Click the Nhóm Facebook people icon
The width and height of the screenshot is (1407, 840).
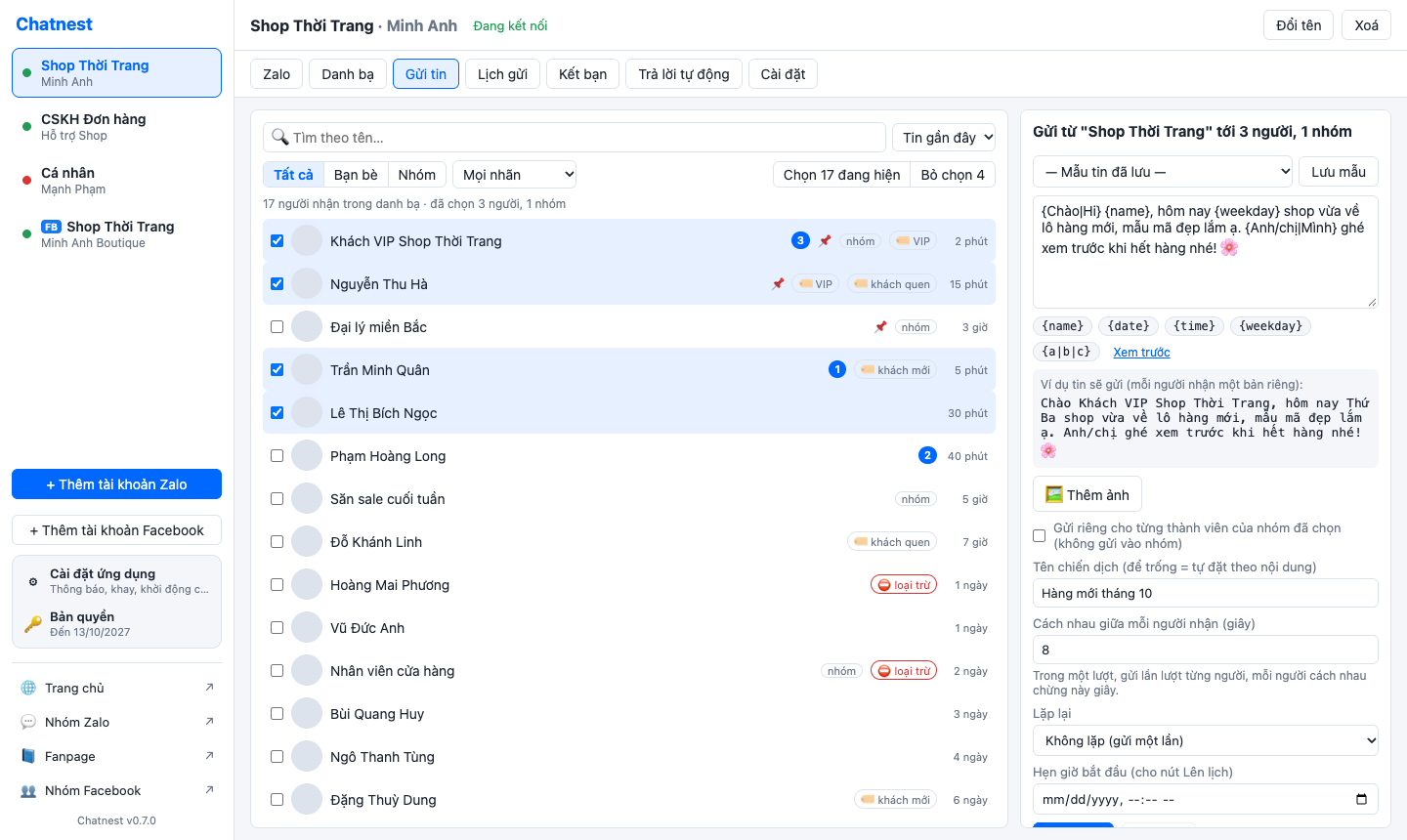click(28, 790)
